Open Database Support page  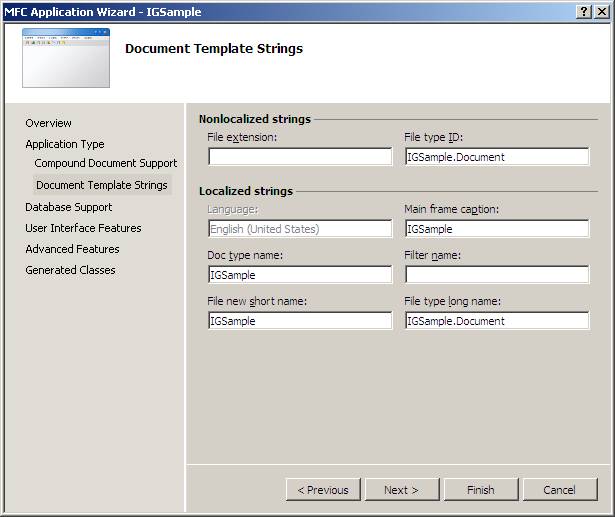pos(69,207)
